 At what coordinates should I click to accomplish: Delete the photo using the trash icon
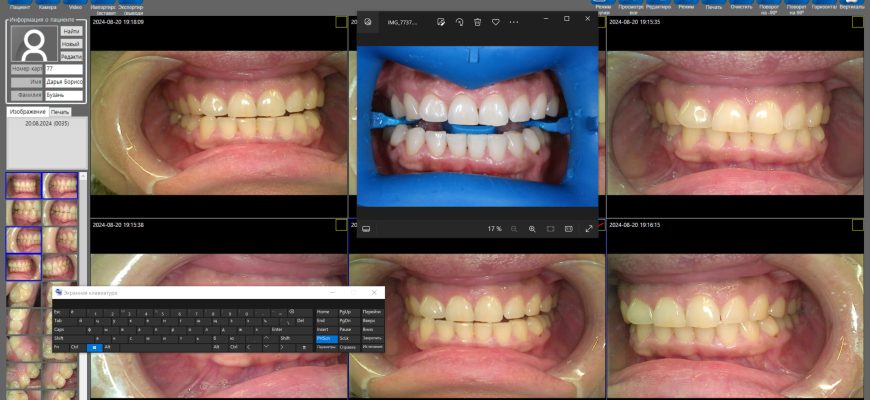click(477, 21)
